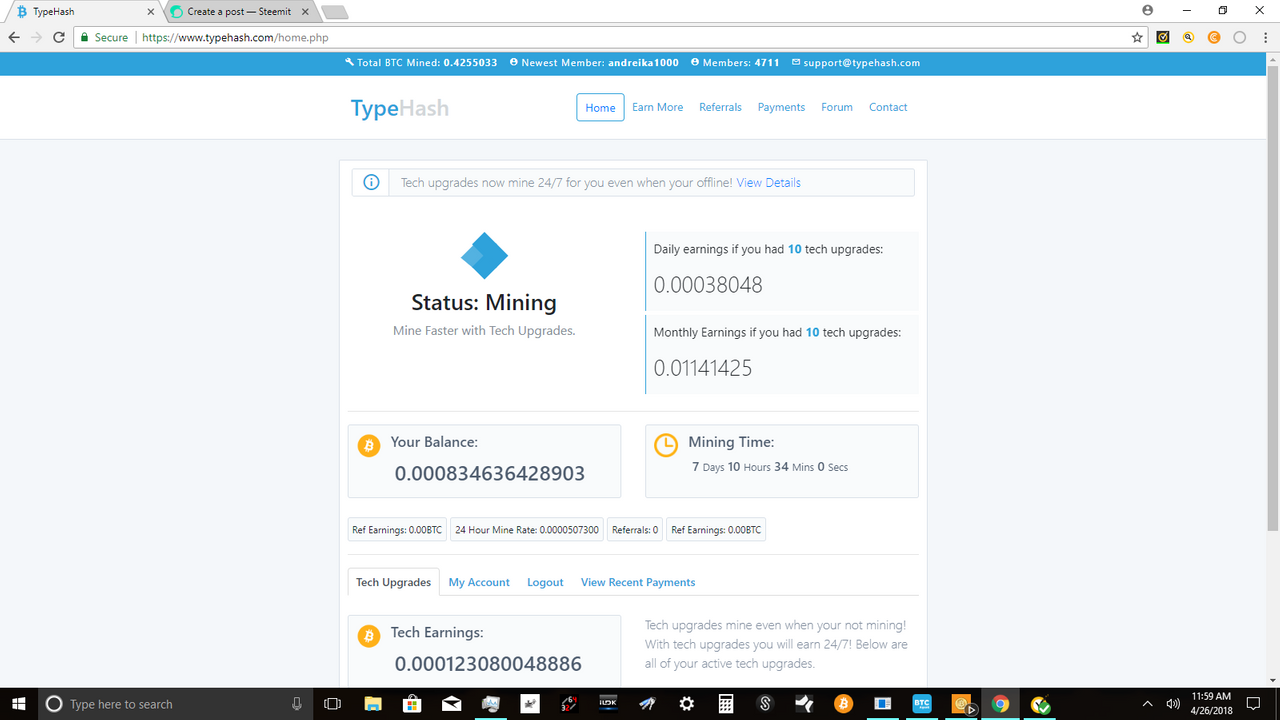Open the Earn More page
The width and height of the screenshot is (1280, 720).
pos(657,107)
